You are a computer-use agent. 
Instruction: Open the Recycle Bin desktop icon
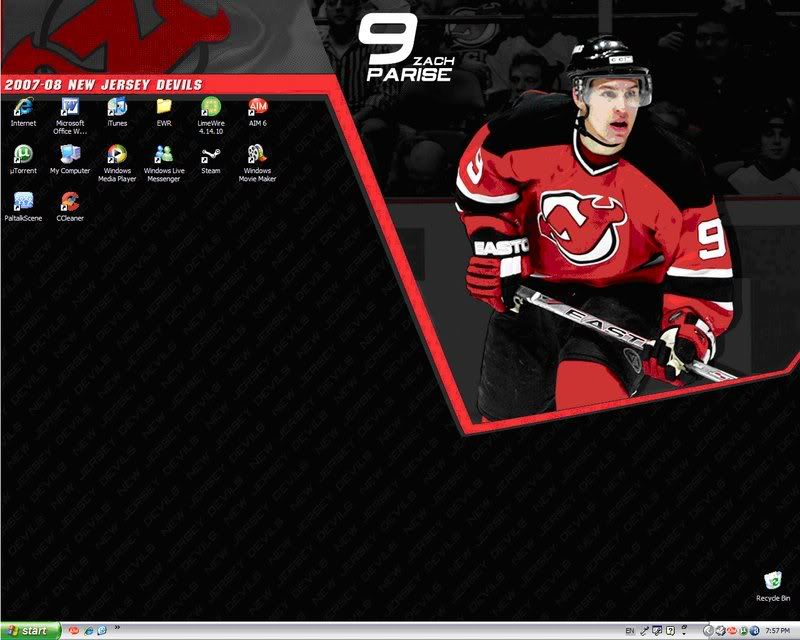(773, 586)
